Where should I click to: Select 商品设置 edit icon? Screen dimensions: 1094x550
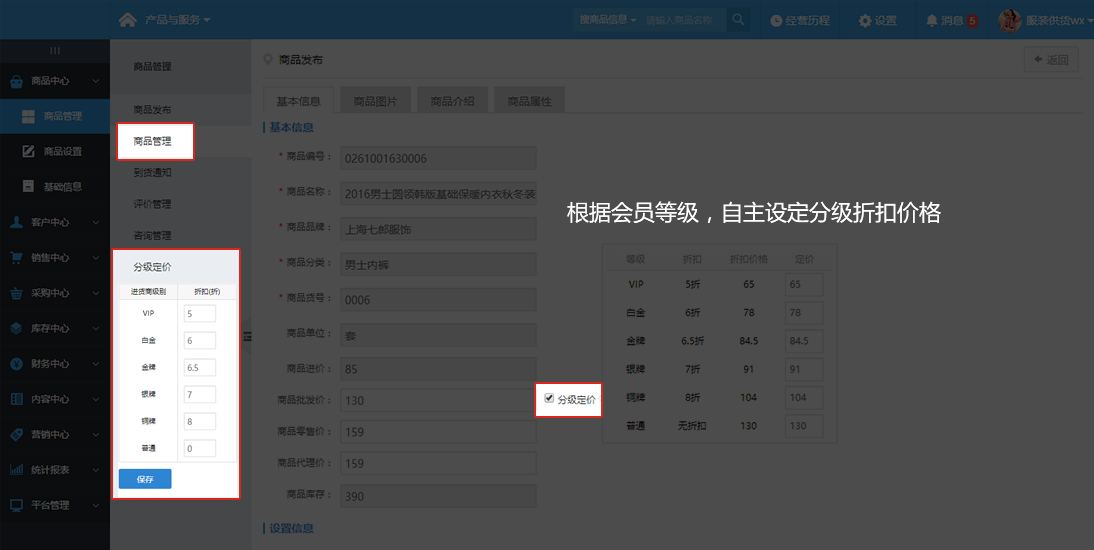click(29, 151)
